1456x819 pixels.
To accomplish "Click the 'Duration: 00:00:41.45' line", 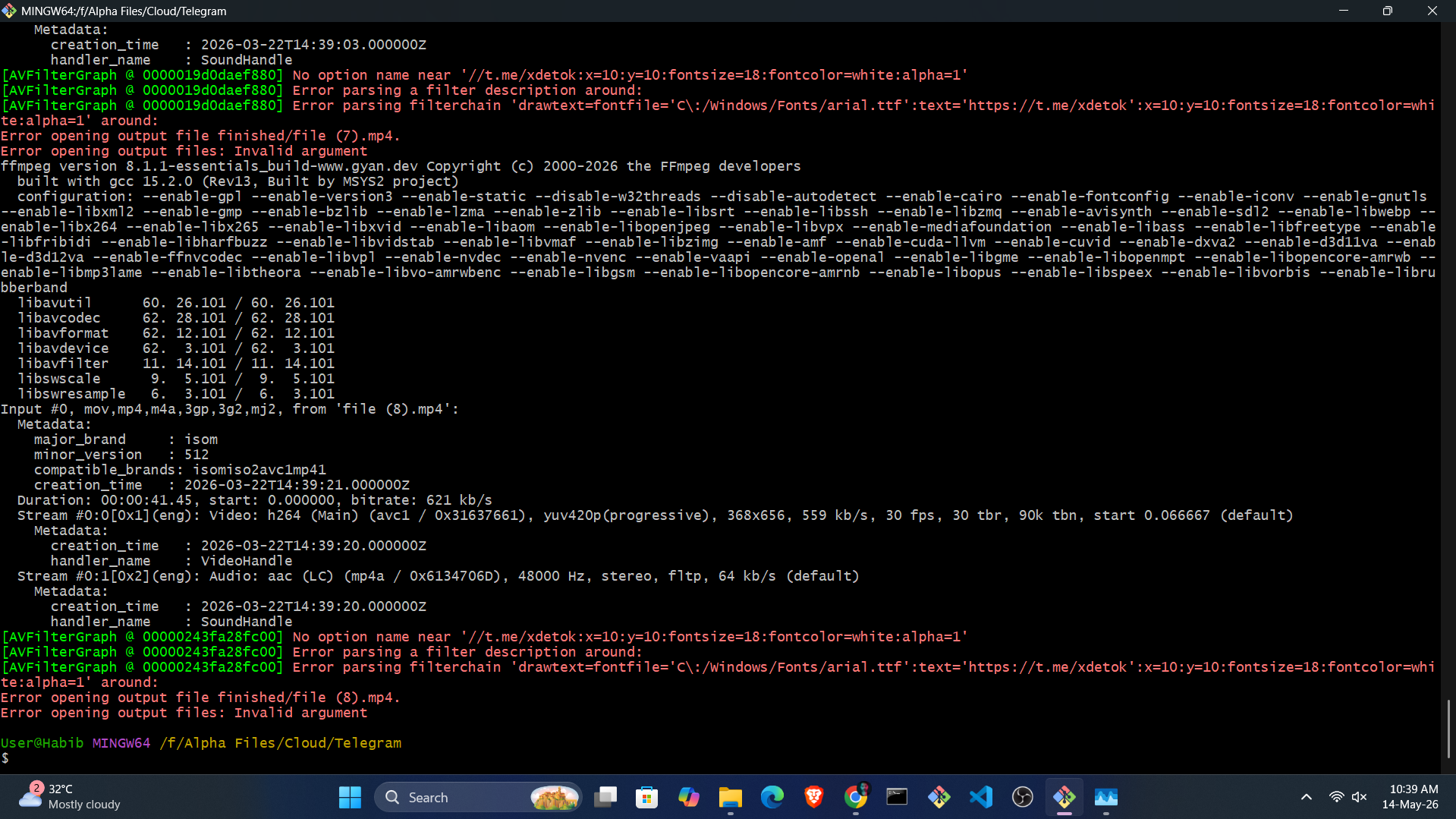I will (255, 500).
